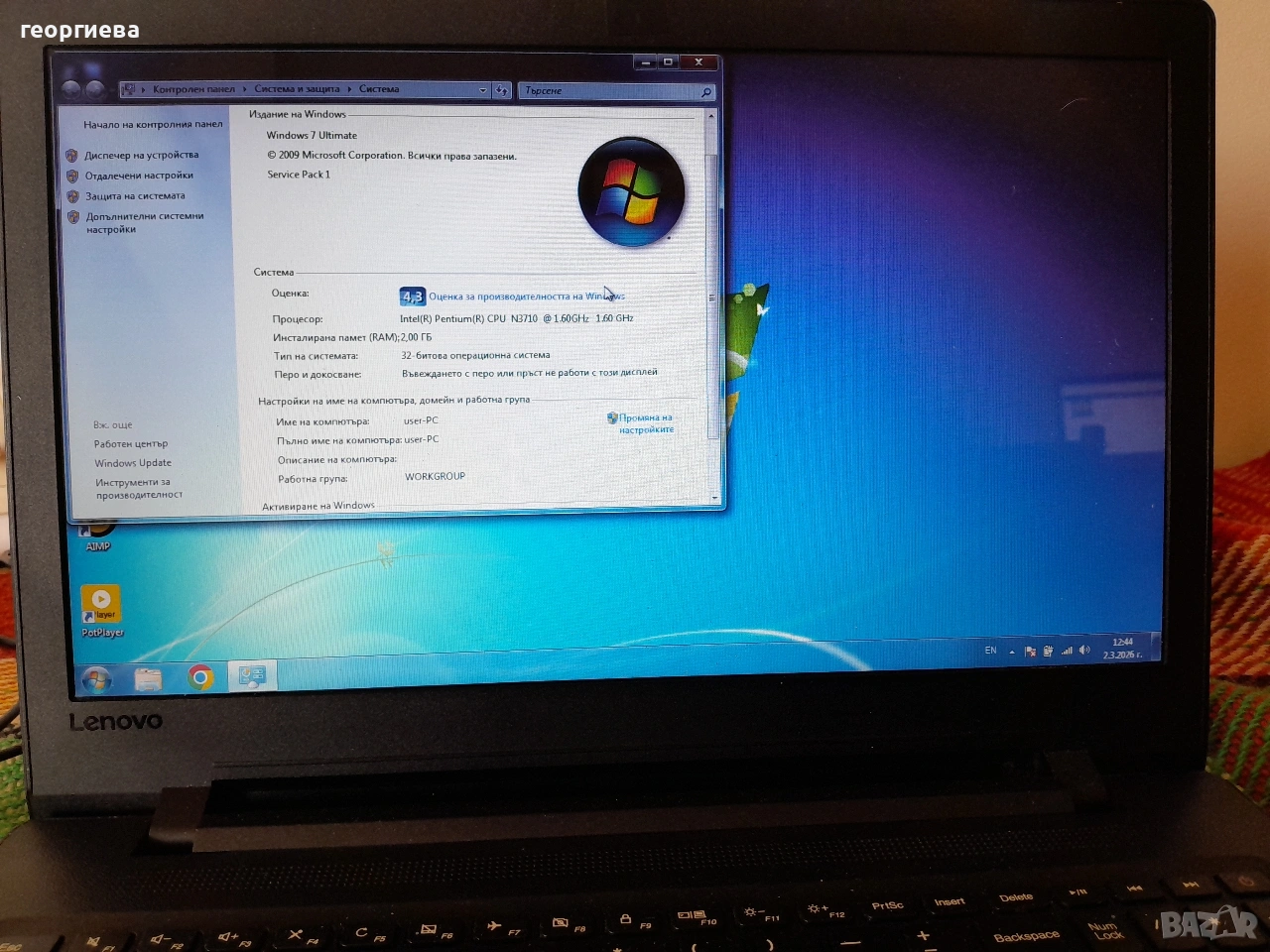Image resolution: width=1270 pixels, height=952 pixels.
Task: Expand arrow before Контролен панел breadcrumb
Action: click(x=143, y=89)
